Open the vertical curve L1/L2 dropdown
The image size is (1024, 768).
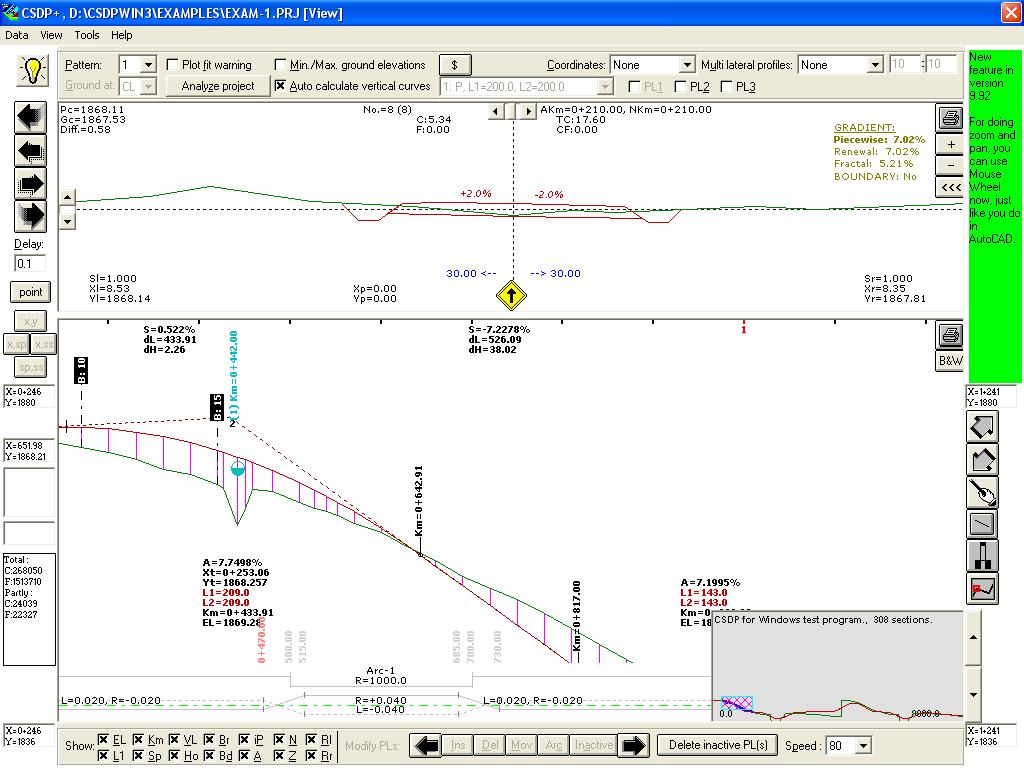coord(605,86)
